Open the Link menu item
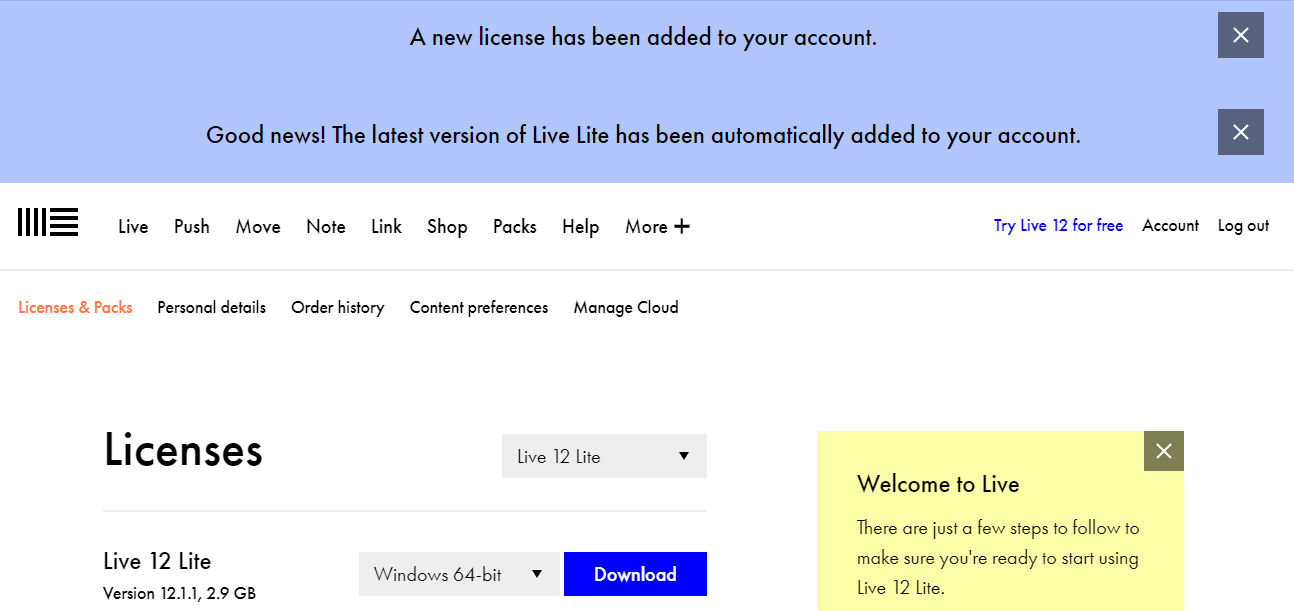Image resolution: width=1294 pixels, height=611 pixels. (x=386, y=226)
